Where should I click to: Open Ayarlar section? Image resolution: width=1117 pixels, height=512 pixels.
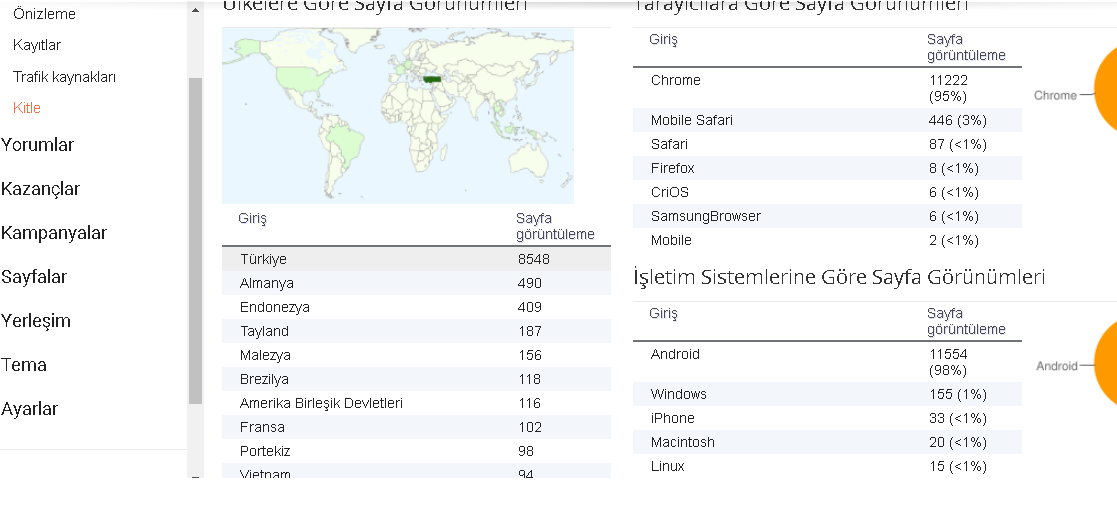[29, 409]
